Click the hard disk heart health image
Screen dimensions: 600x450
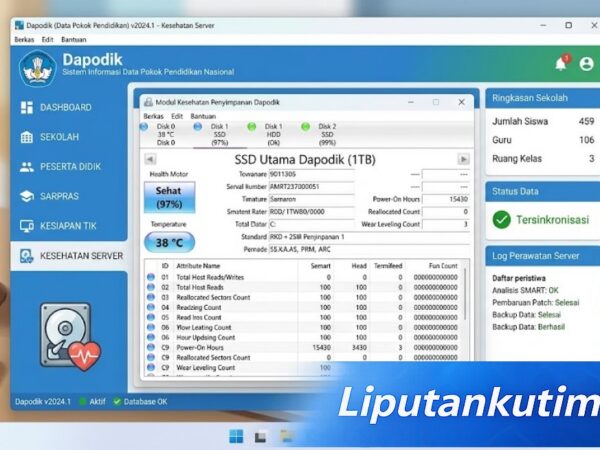pos(70,337)
